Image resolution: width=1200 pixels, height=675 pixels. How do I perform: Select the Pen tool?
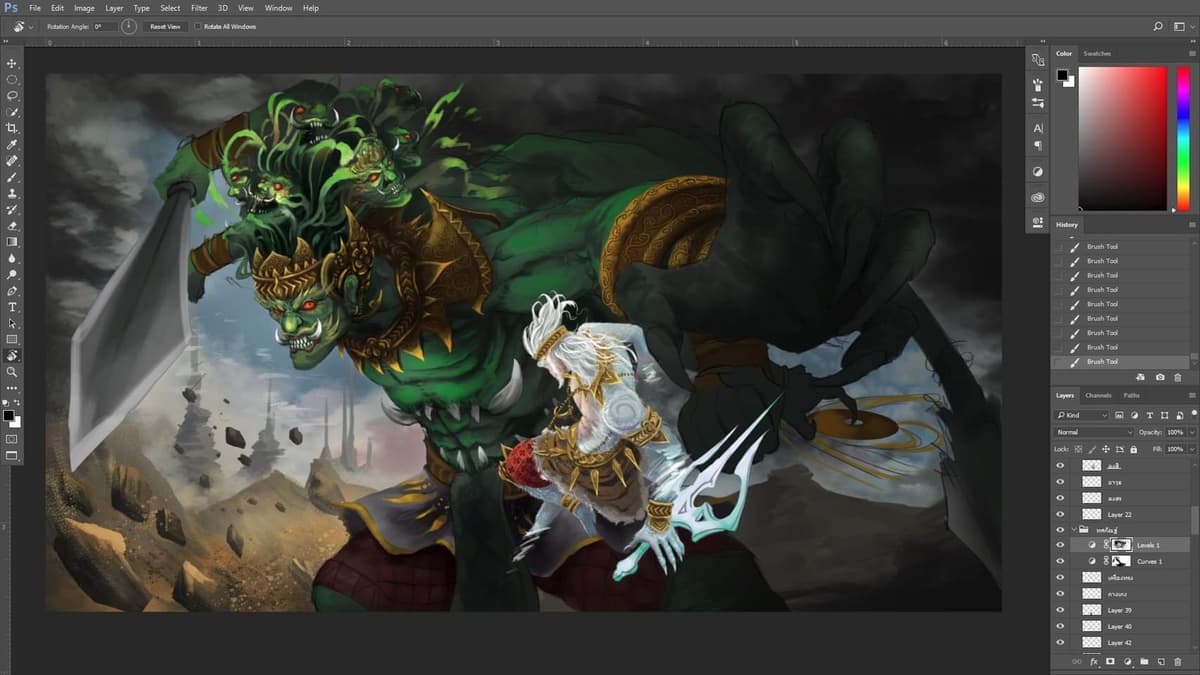pos(12,291)
